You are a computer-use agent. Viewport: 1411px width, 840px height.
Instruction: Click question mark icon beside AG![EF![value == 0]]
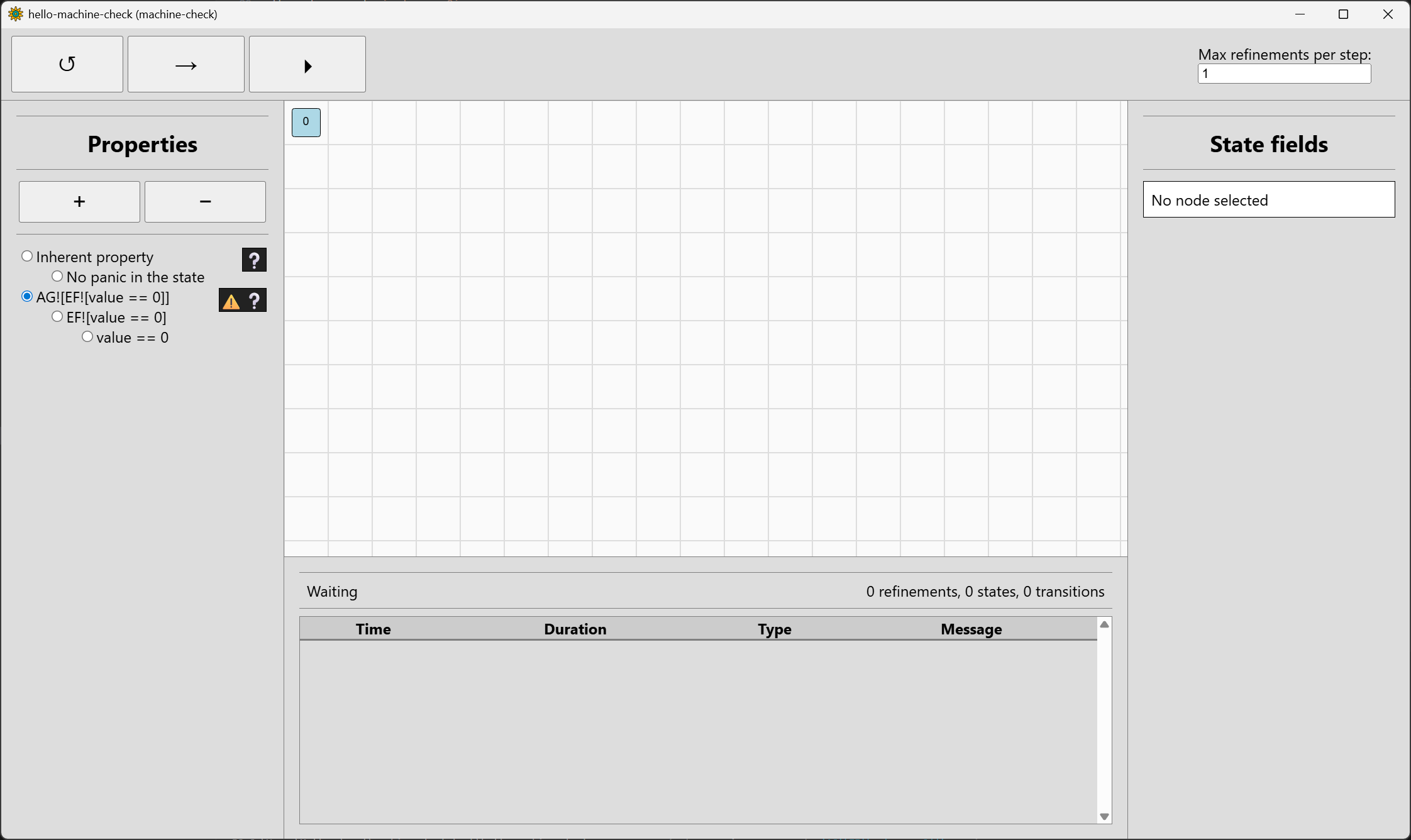pos(255,301)
